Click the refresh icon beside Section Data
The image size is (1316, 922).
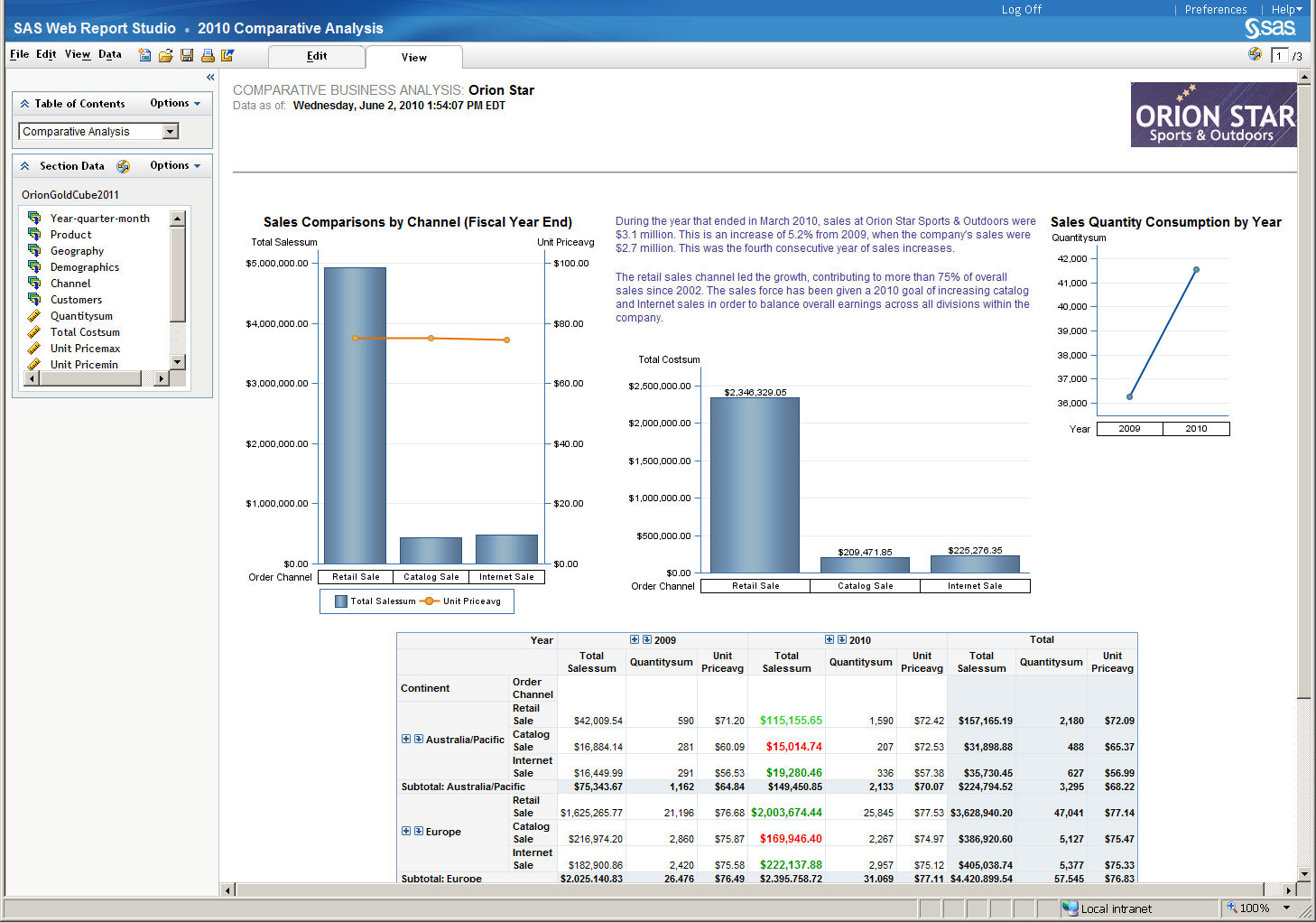(124, 166)
